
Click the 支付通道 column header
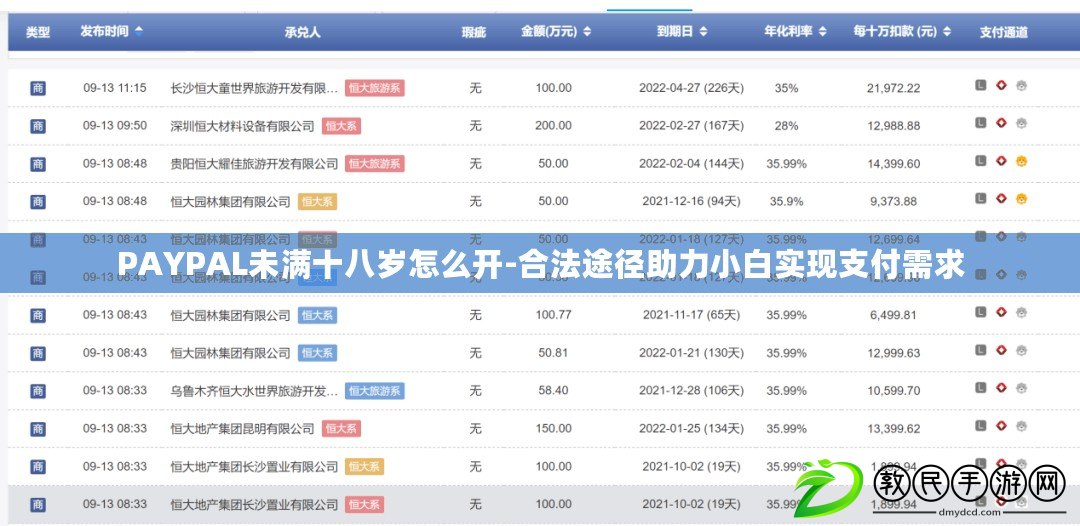point(1004,32)
